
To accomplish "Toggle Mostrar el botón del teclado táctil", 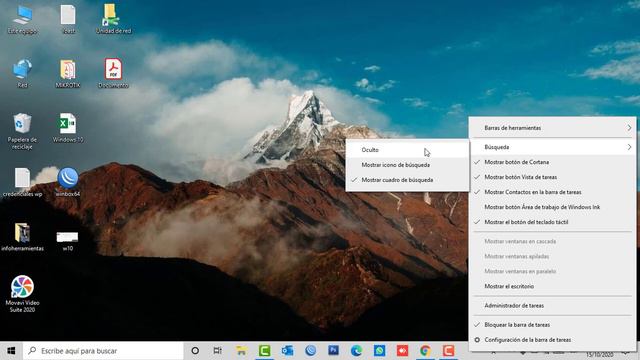I will click(x=553, y=222).
